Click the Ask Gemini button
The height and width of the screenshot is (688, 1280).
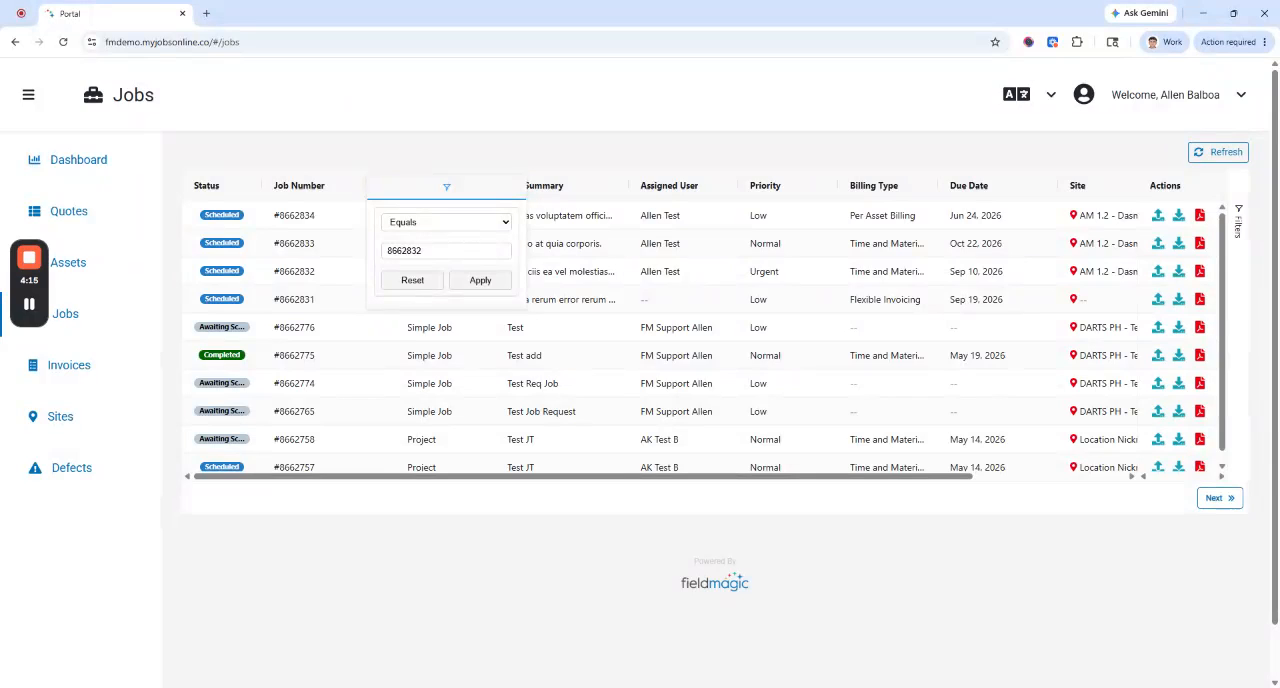click(x=1139, y=13)
